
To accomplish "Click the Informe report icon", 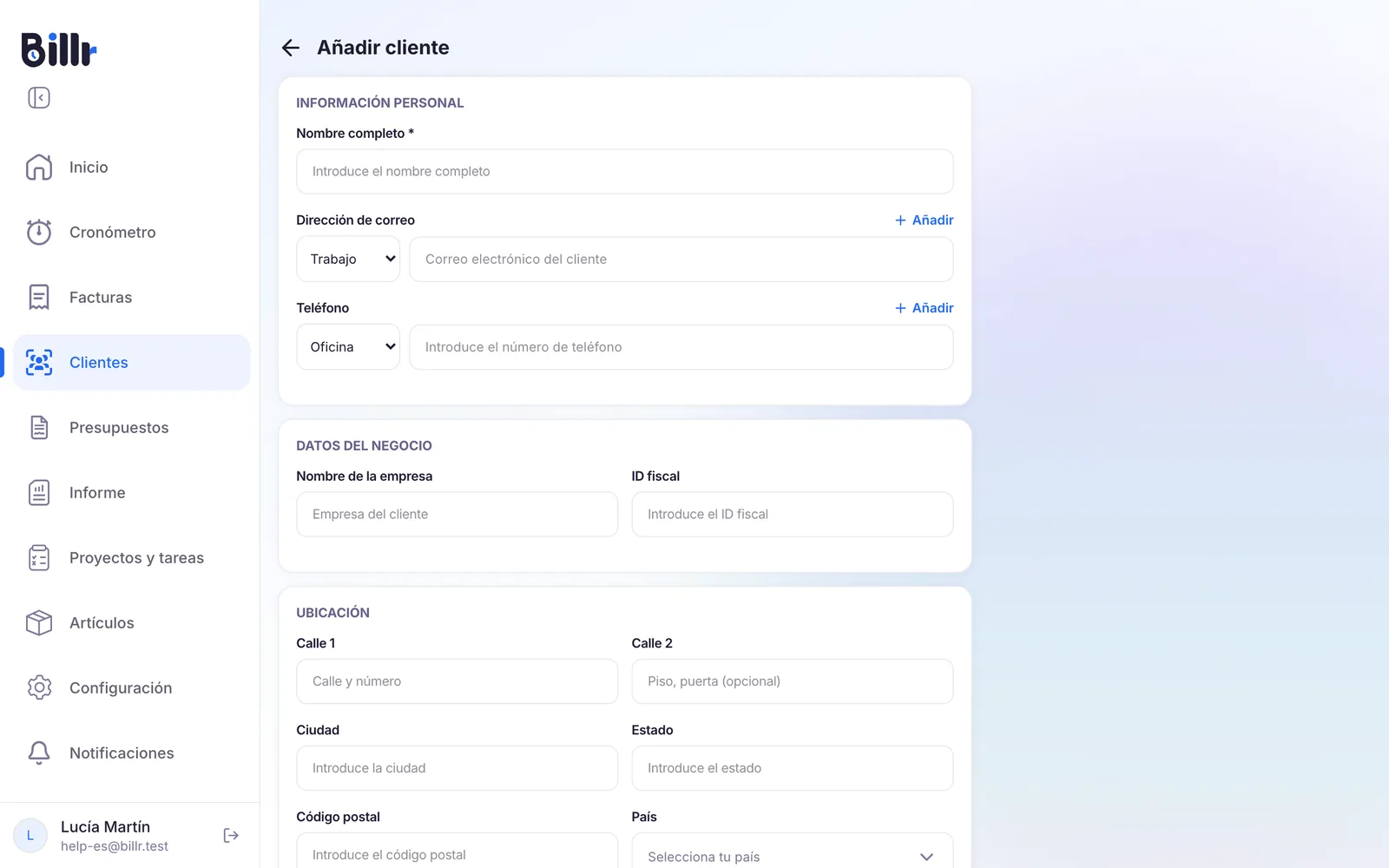I will (39, 492).
